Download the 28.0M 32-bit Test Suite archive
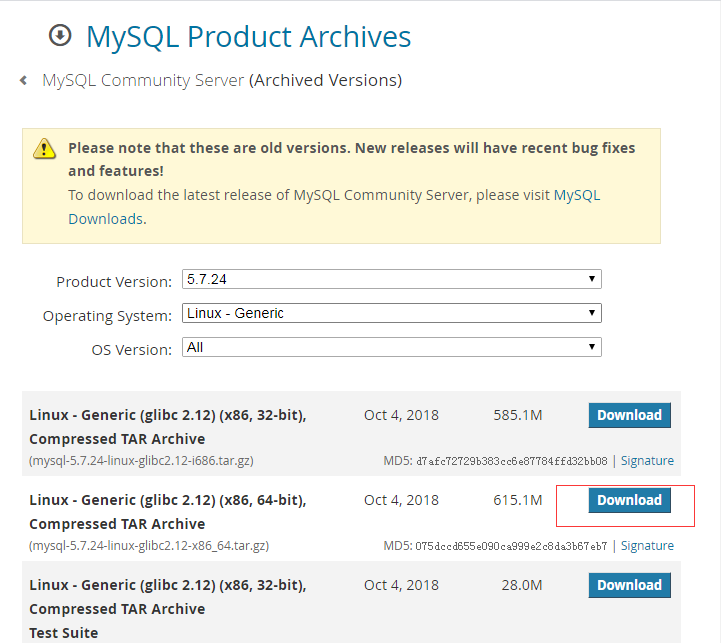Viewport: 721px width, 643px height. coord(629,585)
